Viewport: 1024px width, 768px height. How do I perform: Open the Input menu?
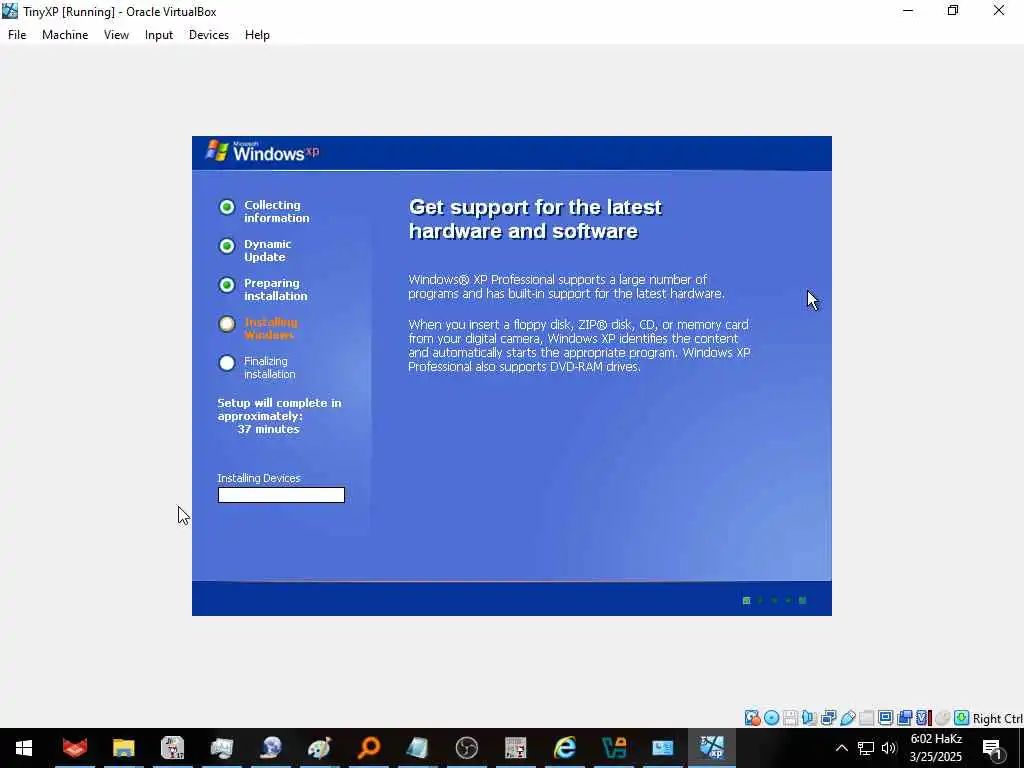tap(159, 35)
